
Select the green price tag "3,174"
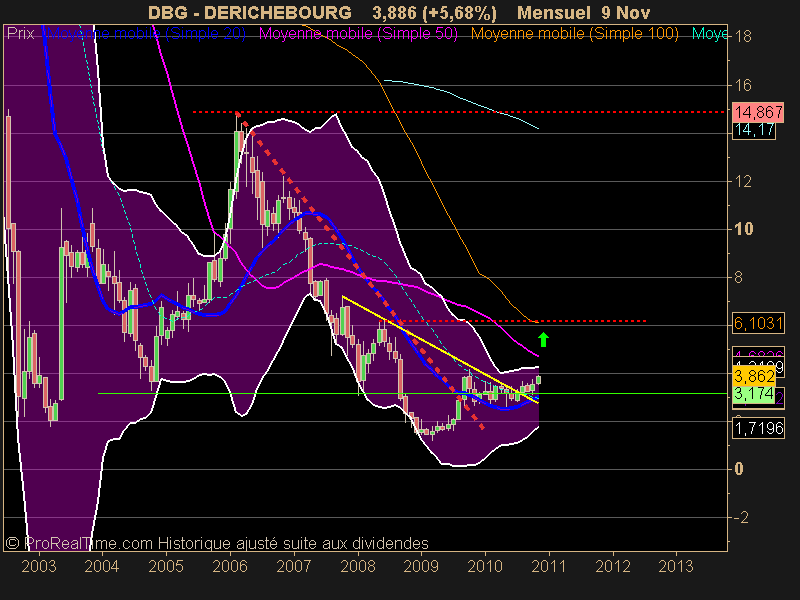[x=754, y=394]
